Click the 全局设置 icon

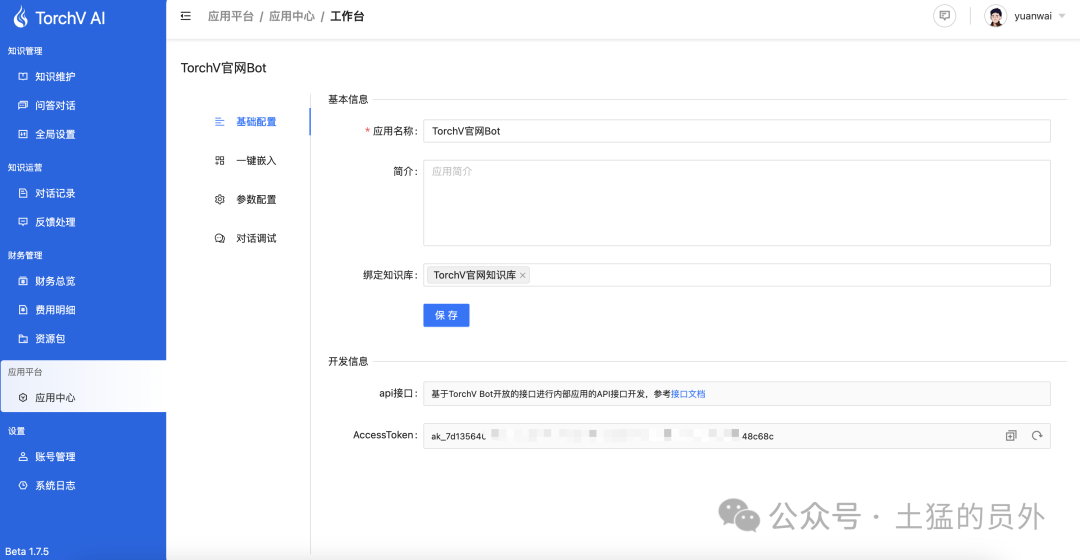click(23, 134)
